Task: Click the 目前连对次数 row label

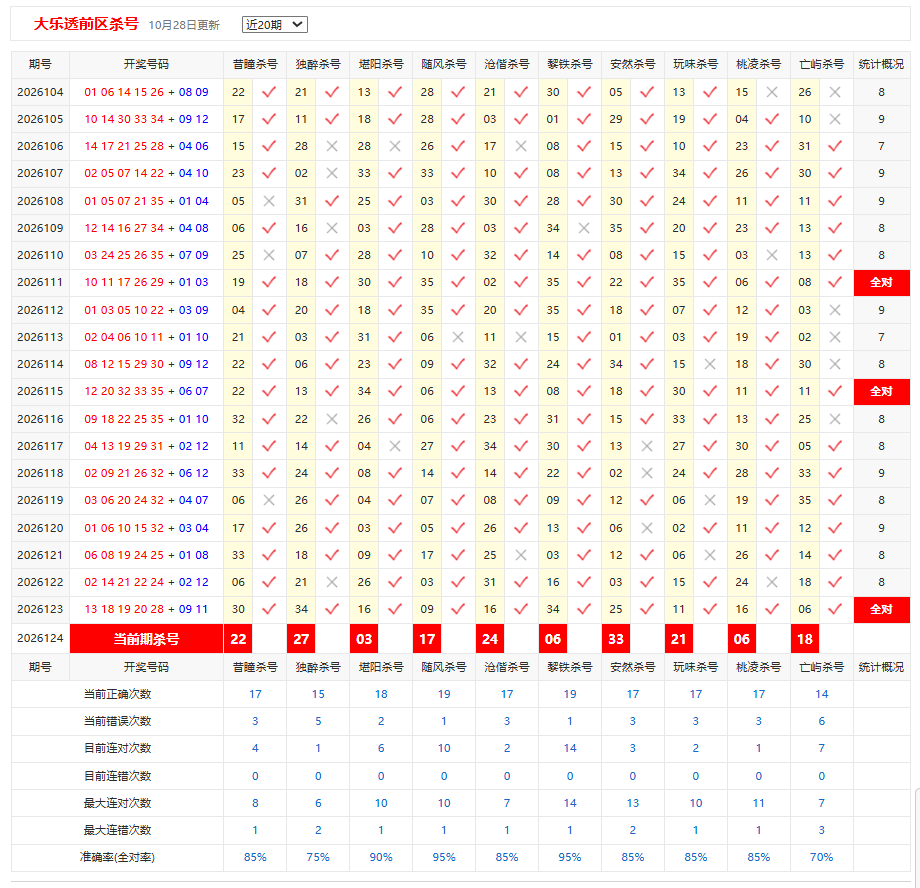Action: point(117,748)
